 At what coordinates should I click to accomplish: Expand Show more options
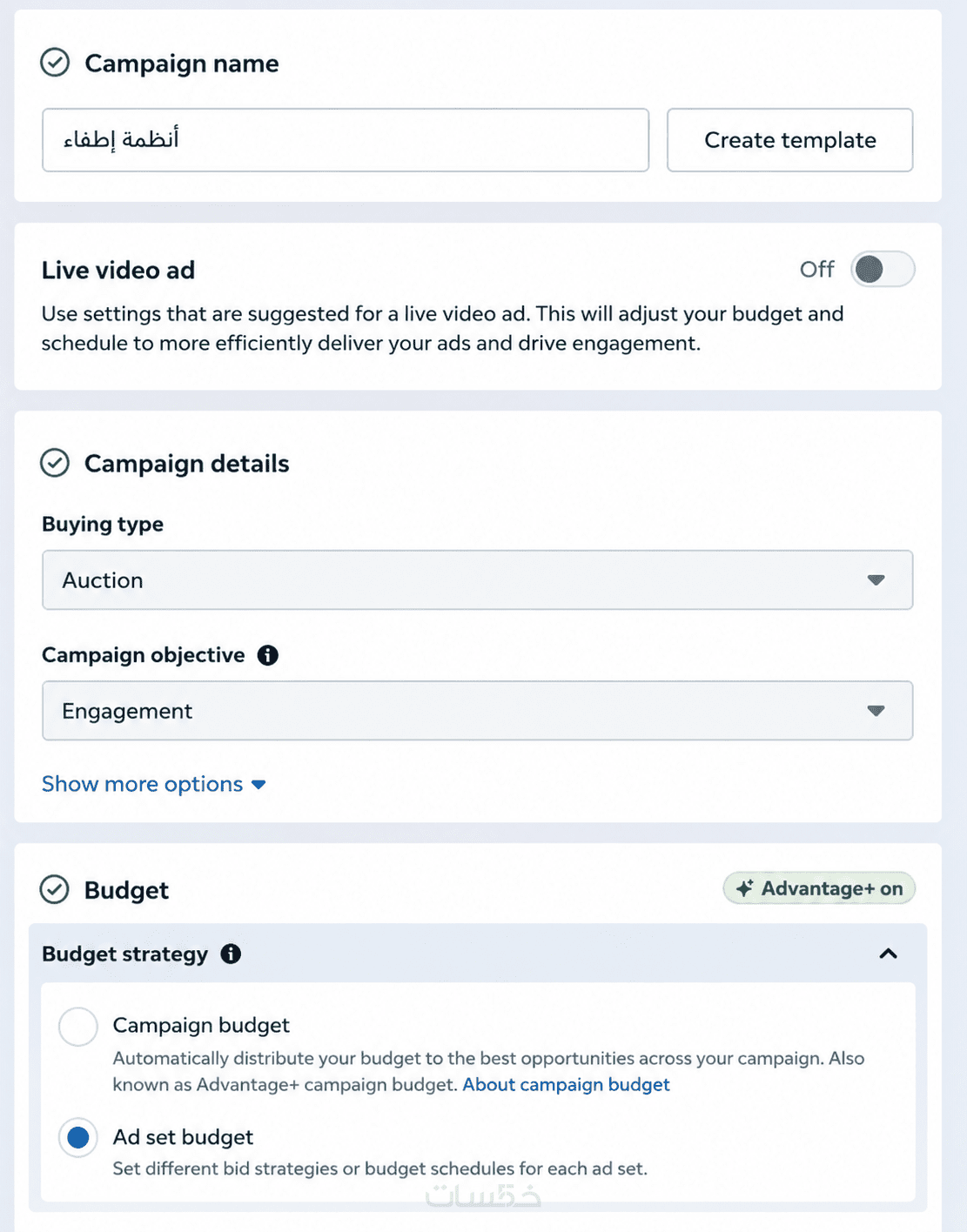tap(153, 784)
